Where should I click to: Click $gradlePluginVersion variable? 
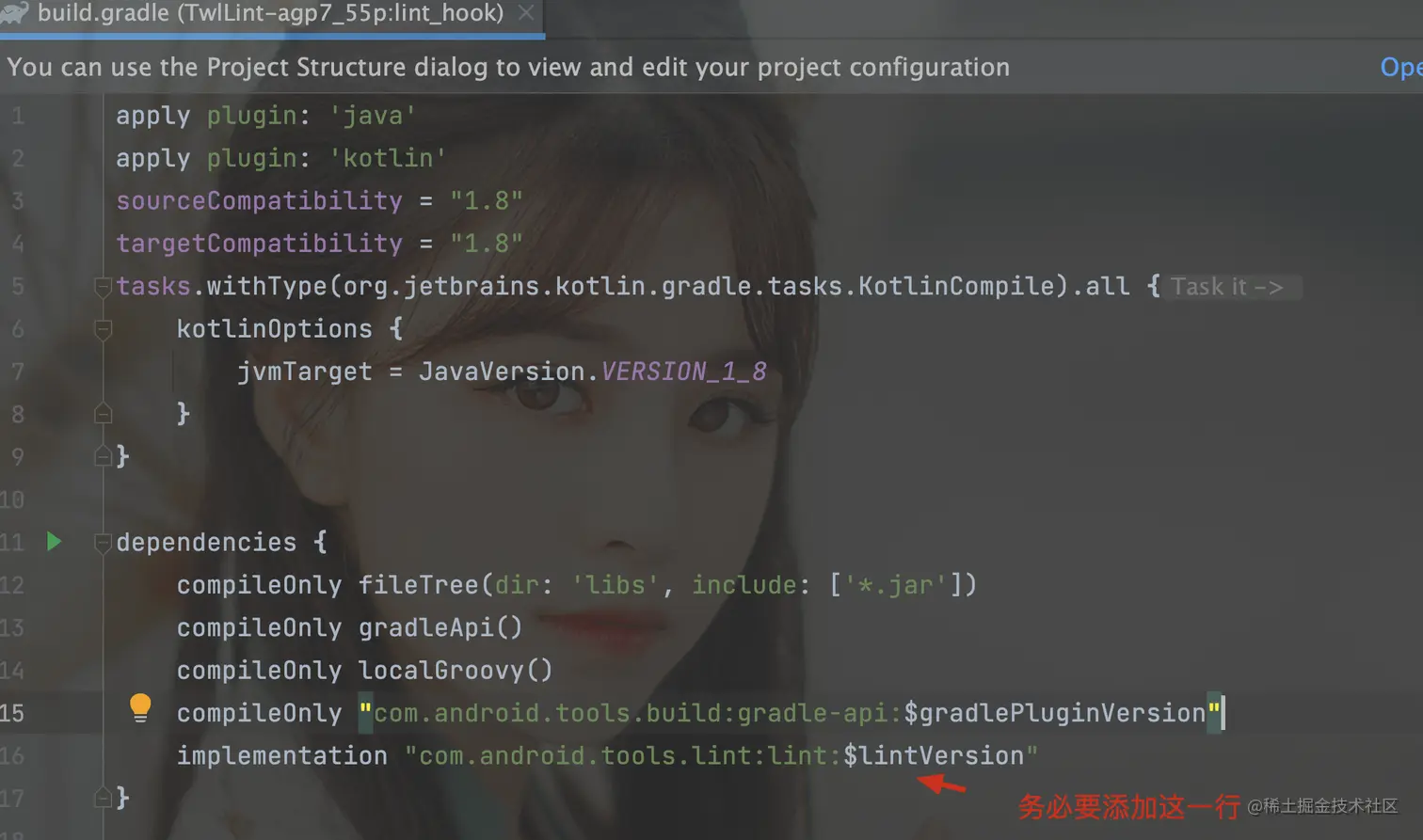[1054, 713]
